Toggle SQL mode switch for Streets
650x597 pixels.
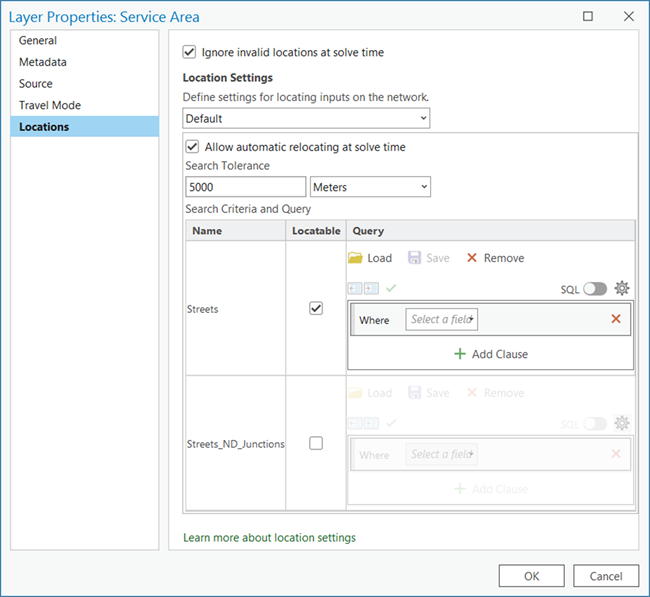coord(595,289)
